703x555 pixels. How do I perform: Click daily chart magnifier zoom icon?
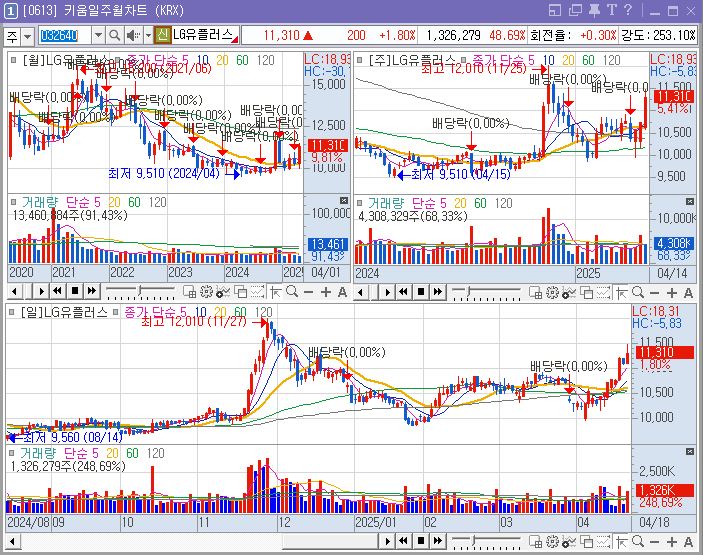638,542
